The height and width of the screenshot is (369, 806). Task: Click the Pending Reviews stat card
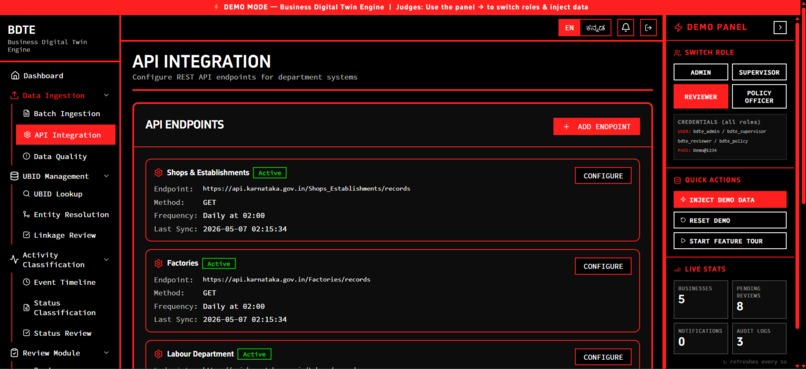pos(759,299)
